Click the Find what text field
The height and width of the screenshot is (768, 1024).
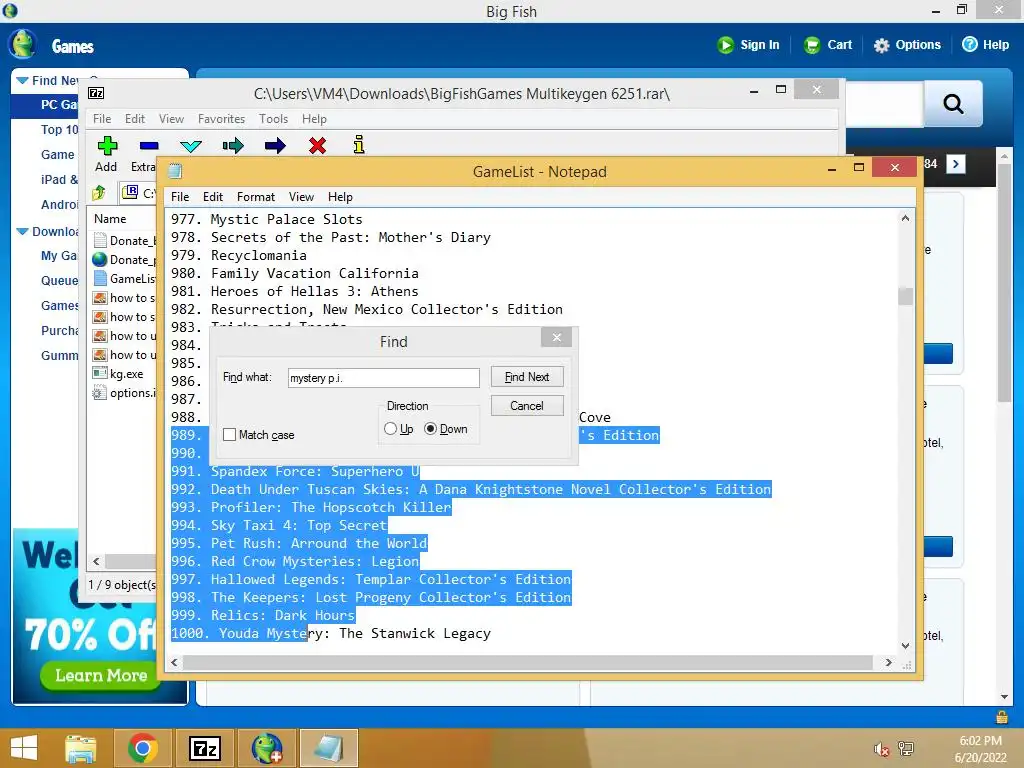coord(384,377)
